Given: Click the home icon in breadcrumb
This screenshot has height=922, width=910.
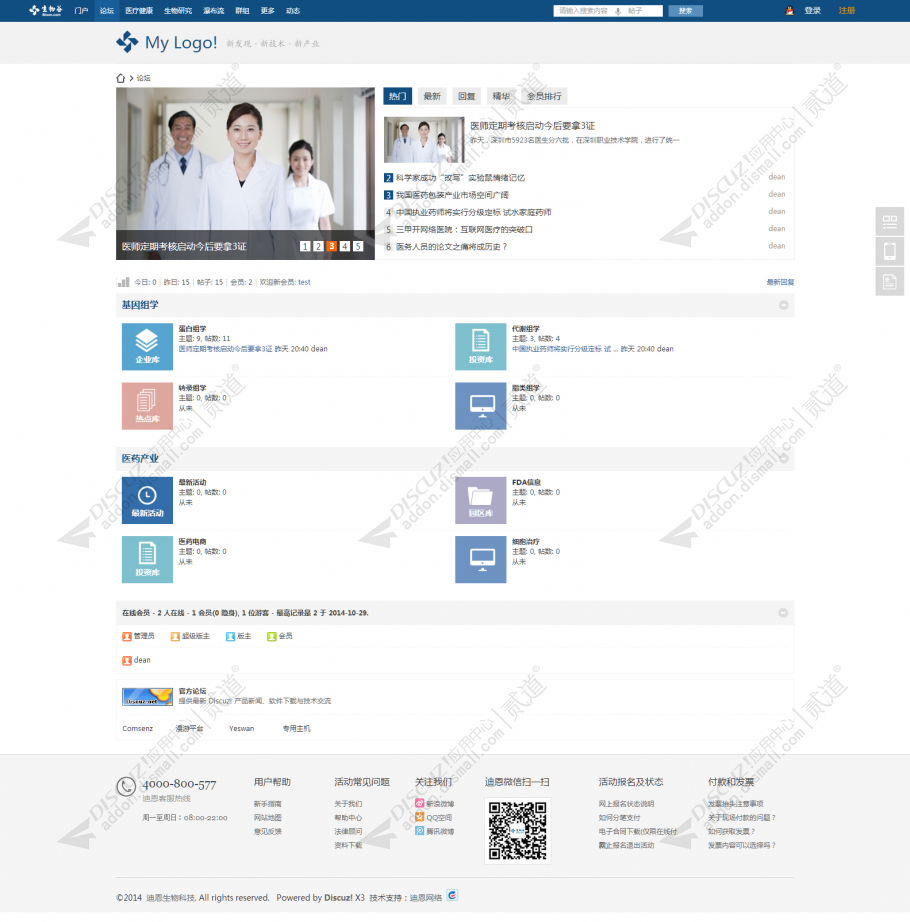Looking at the screenshot, I should 121,78.
